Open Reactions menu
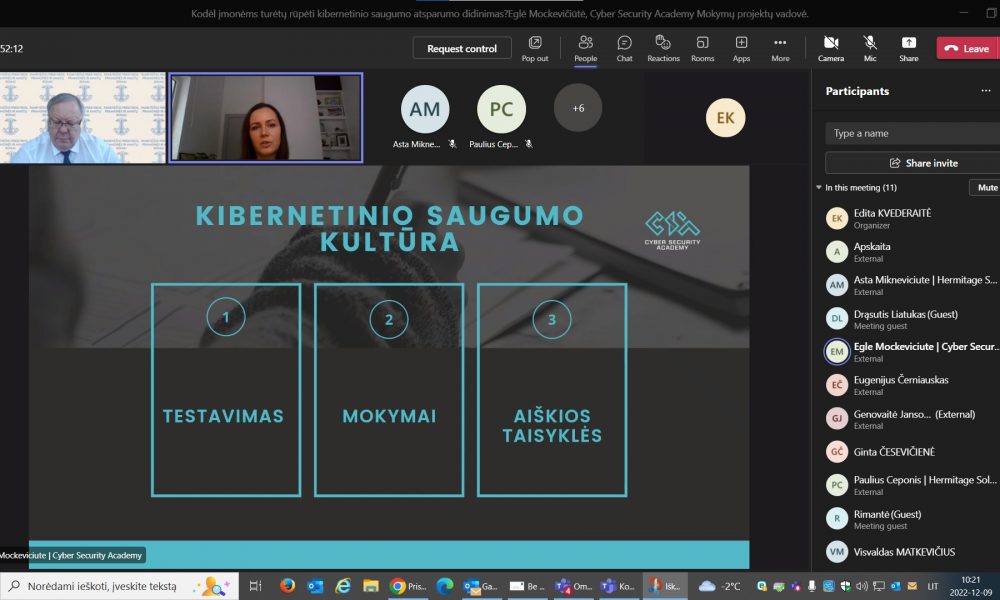 tap(663, 48)
